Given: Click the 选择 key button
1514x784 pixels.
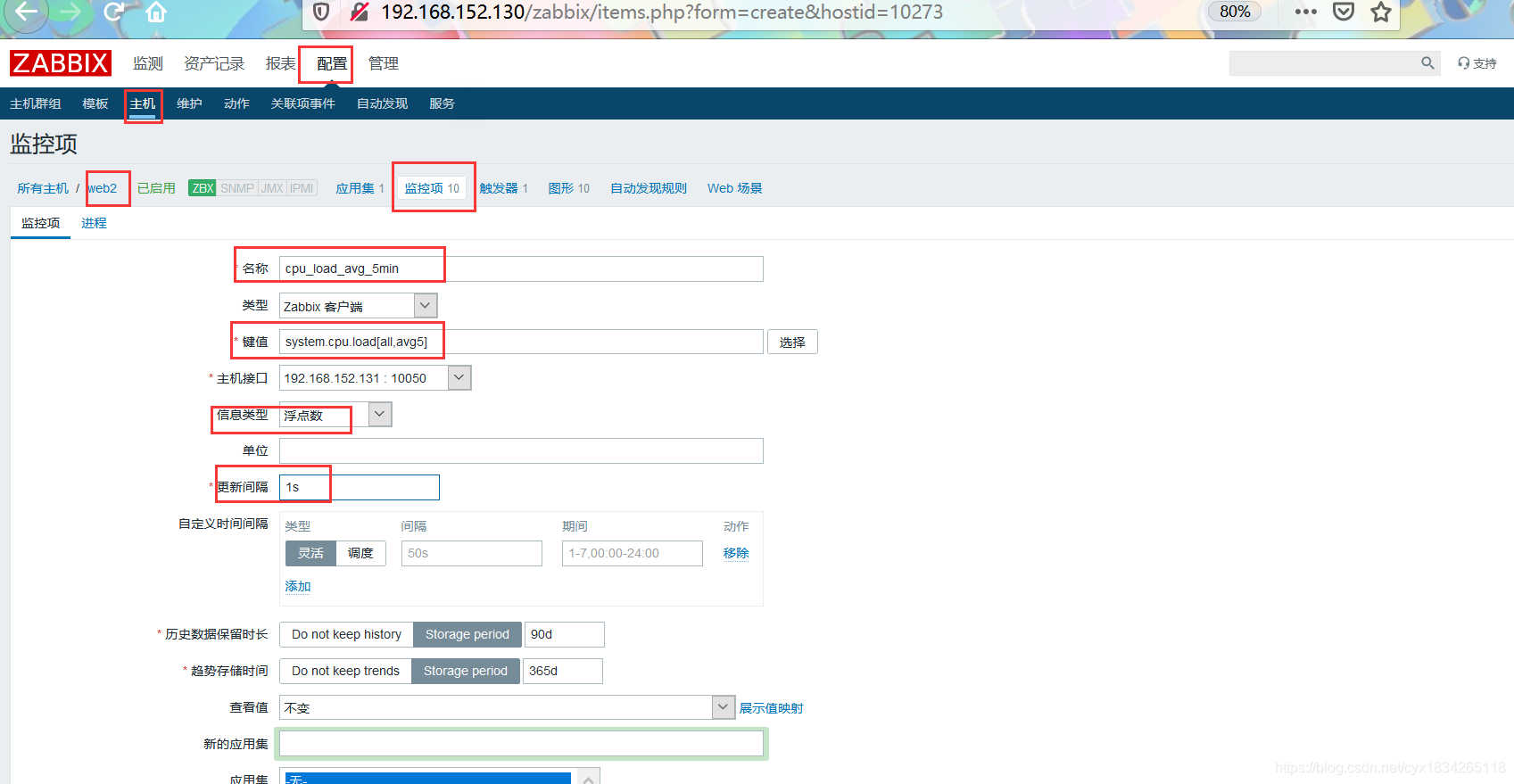Looking at the screenshot, I should (x=792, y=342).
